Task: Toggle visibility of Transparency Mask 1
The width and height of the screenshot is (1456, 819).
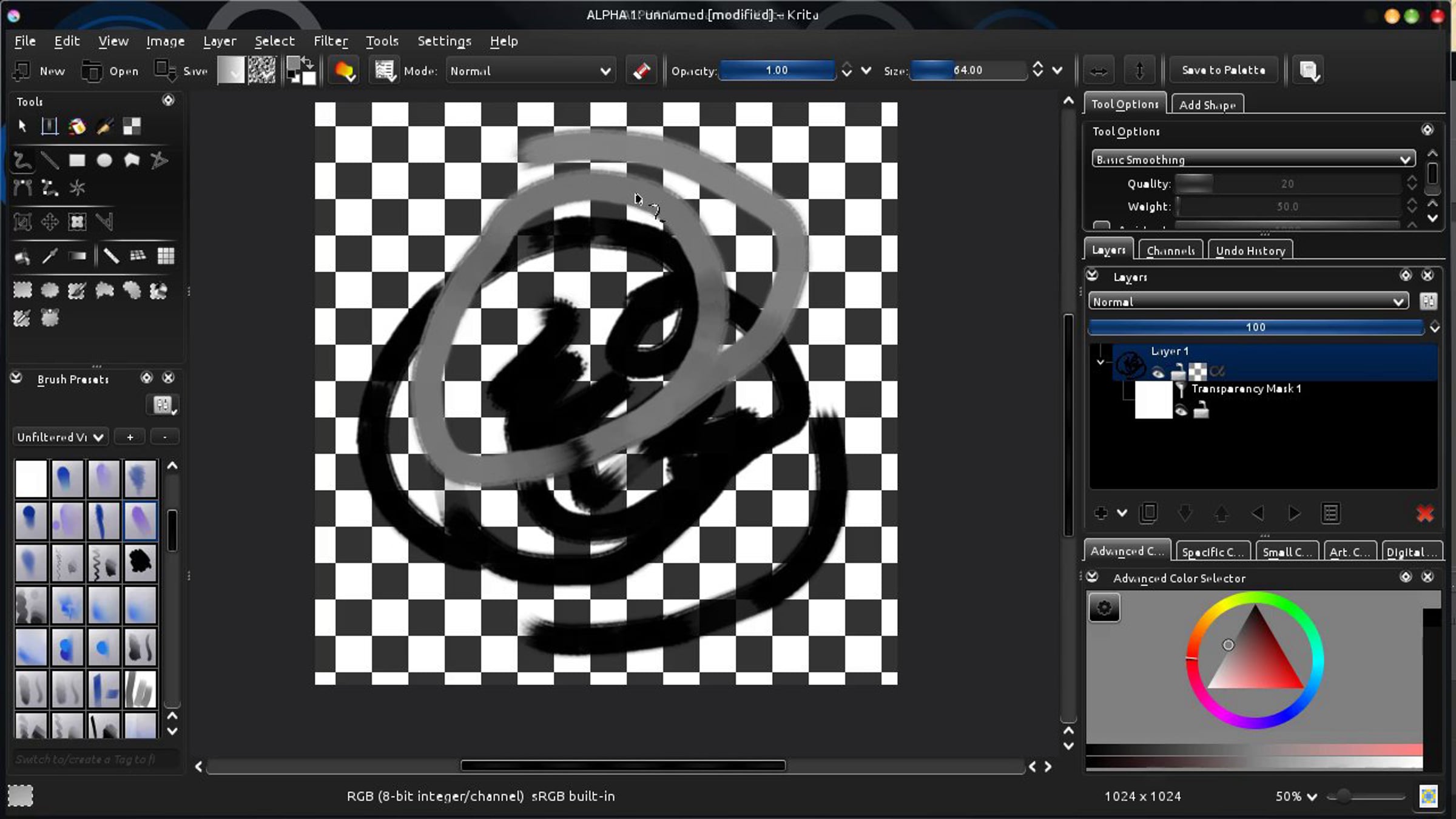Action: pos(1181,411)
